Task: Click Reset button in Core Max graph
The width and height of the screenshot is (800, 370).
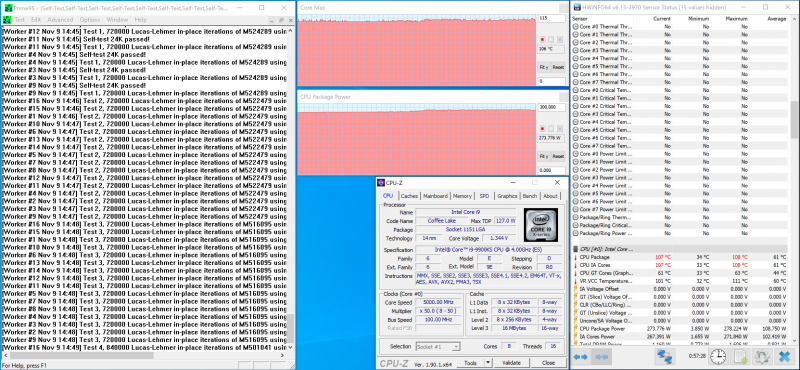Action: pos(558,67)
